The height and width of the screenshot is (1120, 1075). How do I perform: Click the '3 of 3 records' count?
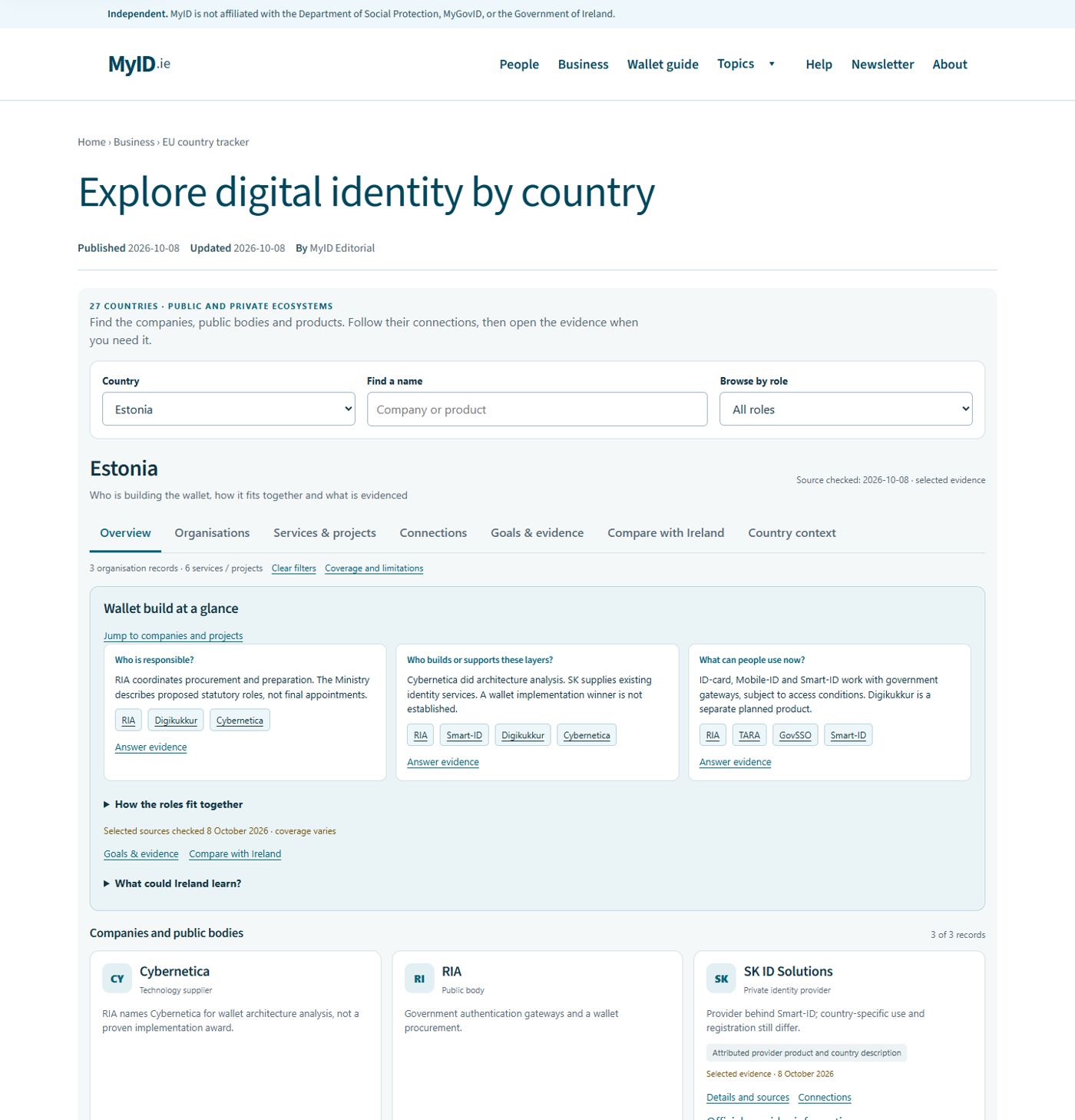coord(958,935)
